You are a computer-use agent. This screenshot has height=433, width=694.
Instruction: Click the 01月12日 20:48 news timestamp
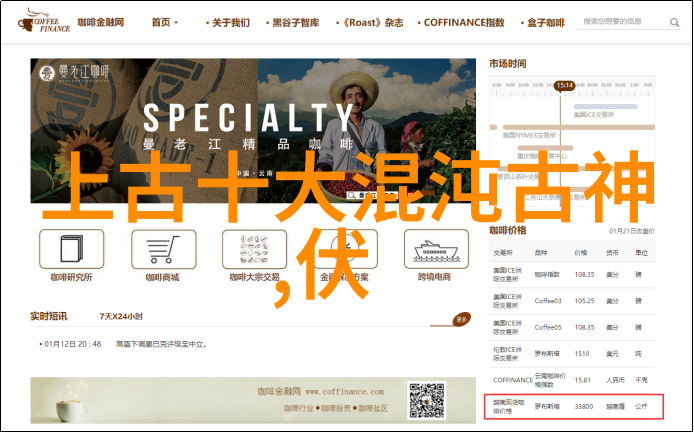click(73, 344)
